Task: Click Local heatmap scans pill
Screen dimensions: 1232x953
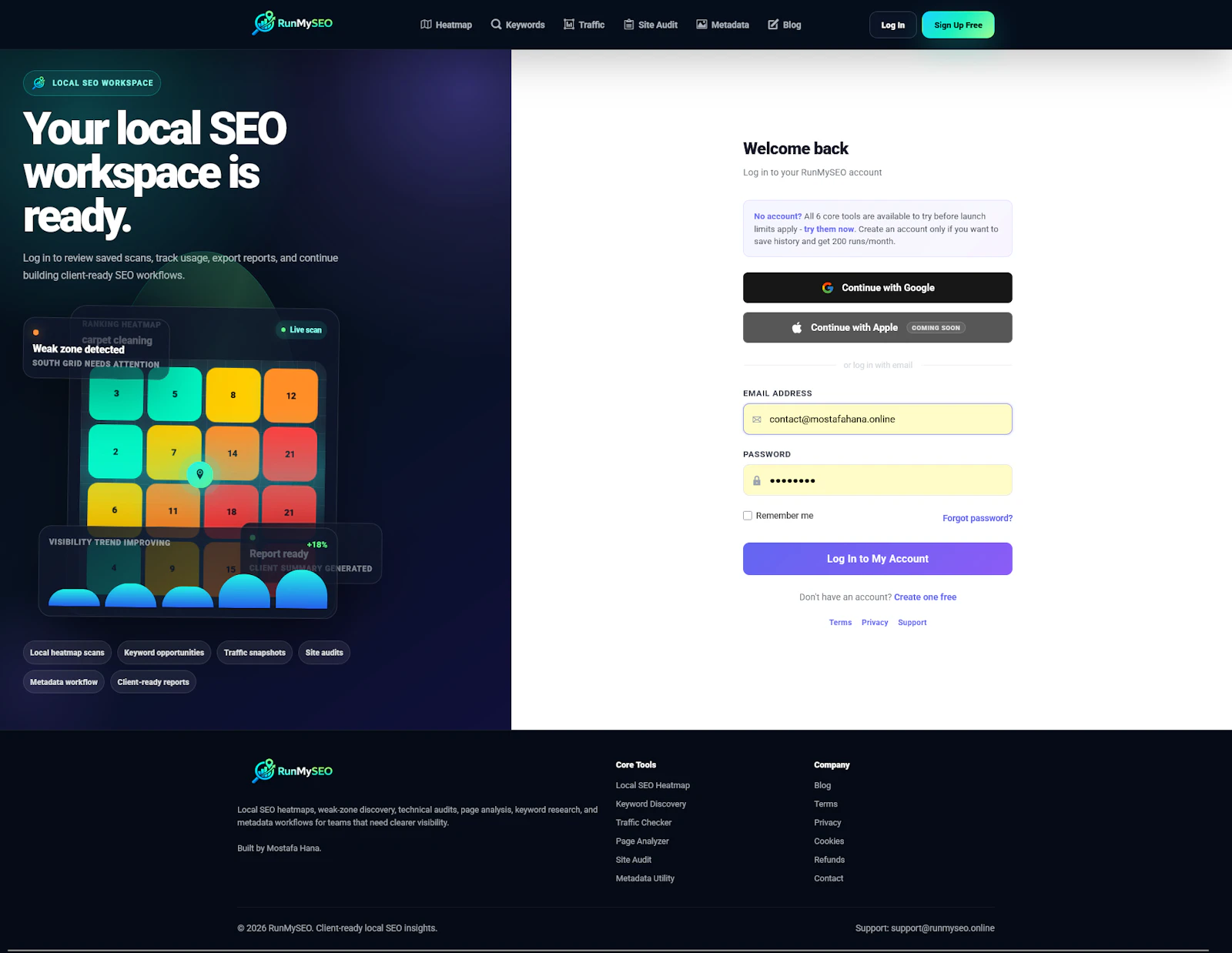Action: (67, 653)
